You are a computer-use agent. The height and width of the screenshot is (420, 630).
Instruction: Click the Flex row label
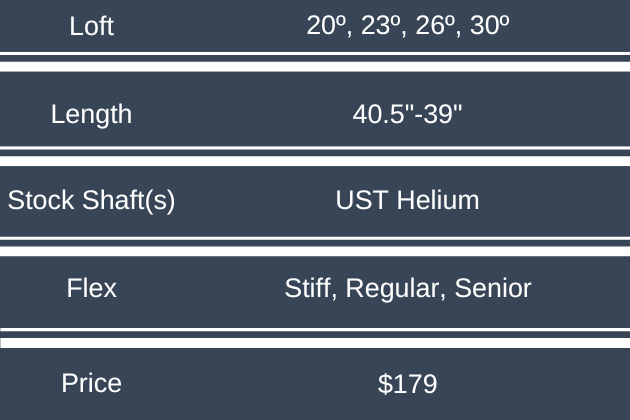(92, 289)
